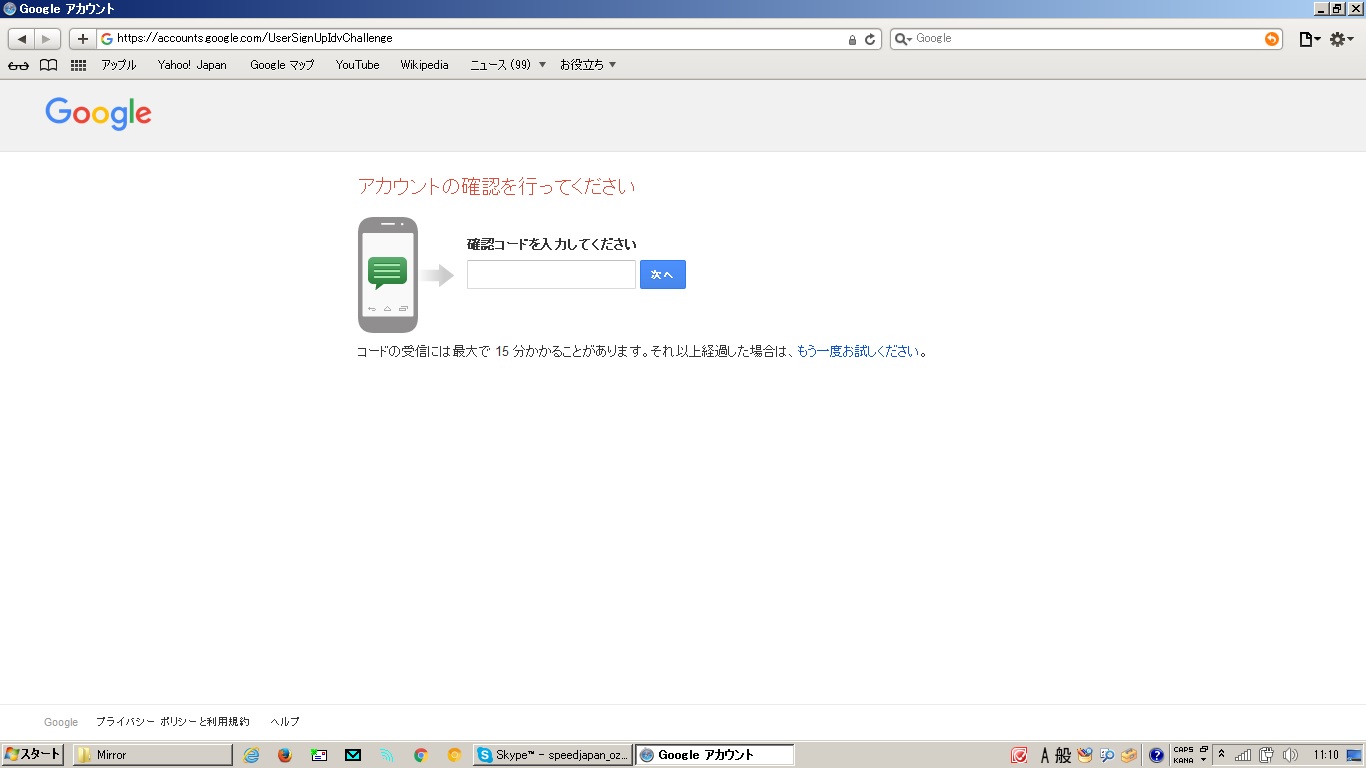Click the blue 次へ button
The width and height of the screenshot is (1366, 768).
(x=663, y=275)
